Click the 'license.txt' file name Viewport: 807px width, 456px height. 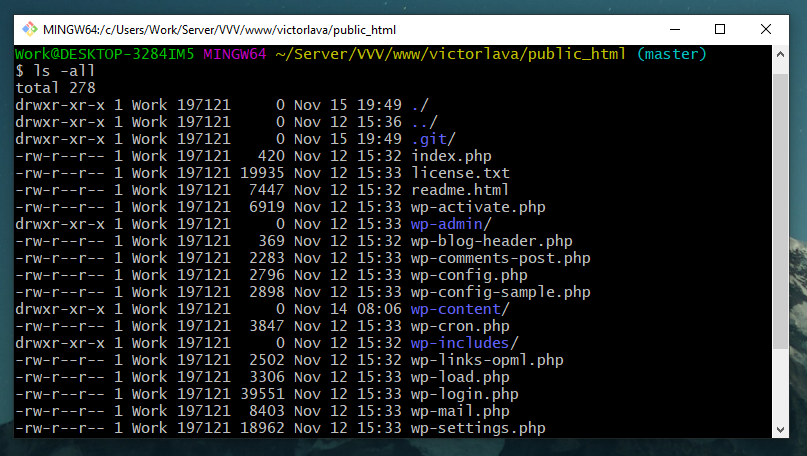click(460, 173)
